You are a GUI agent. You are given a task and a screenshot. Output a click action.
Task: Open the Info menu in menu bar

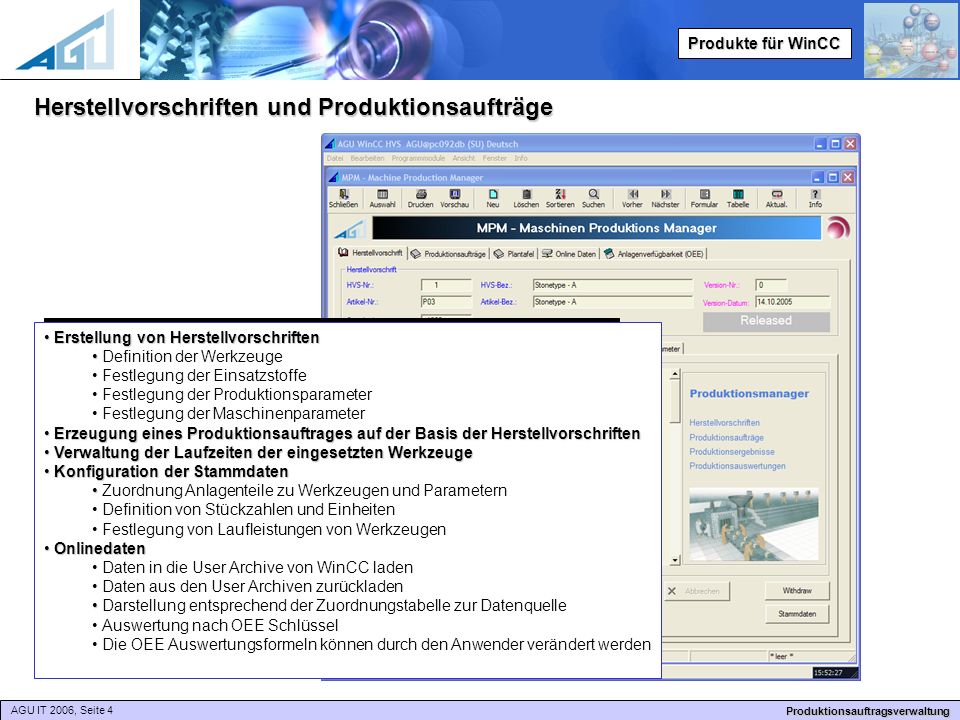tap(520, 158)
